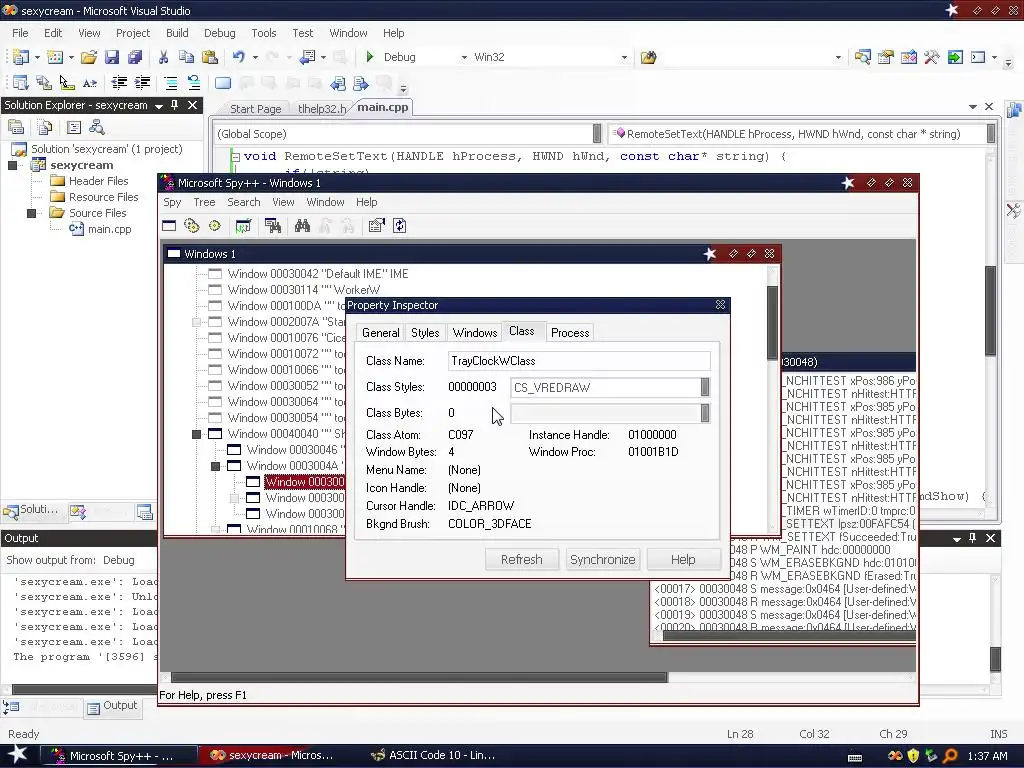This screenshot has width=1024, height=768.
Task: Click the Cut scissors icon
Action: pos(163,57)
